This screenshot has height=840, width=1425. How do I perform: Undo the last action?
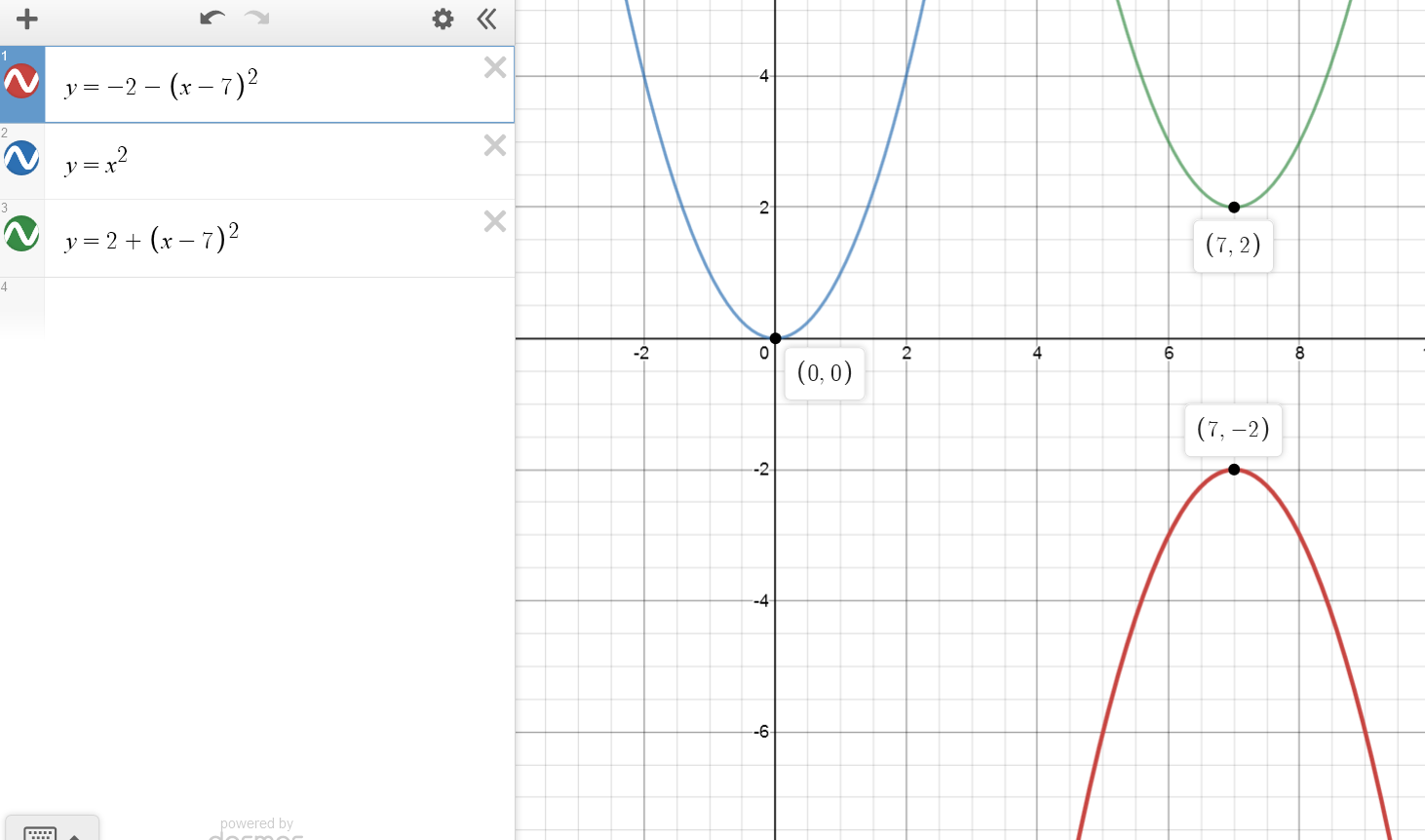pos(212,19)
